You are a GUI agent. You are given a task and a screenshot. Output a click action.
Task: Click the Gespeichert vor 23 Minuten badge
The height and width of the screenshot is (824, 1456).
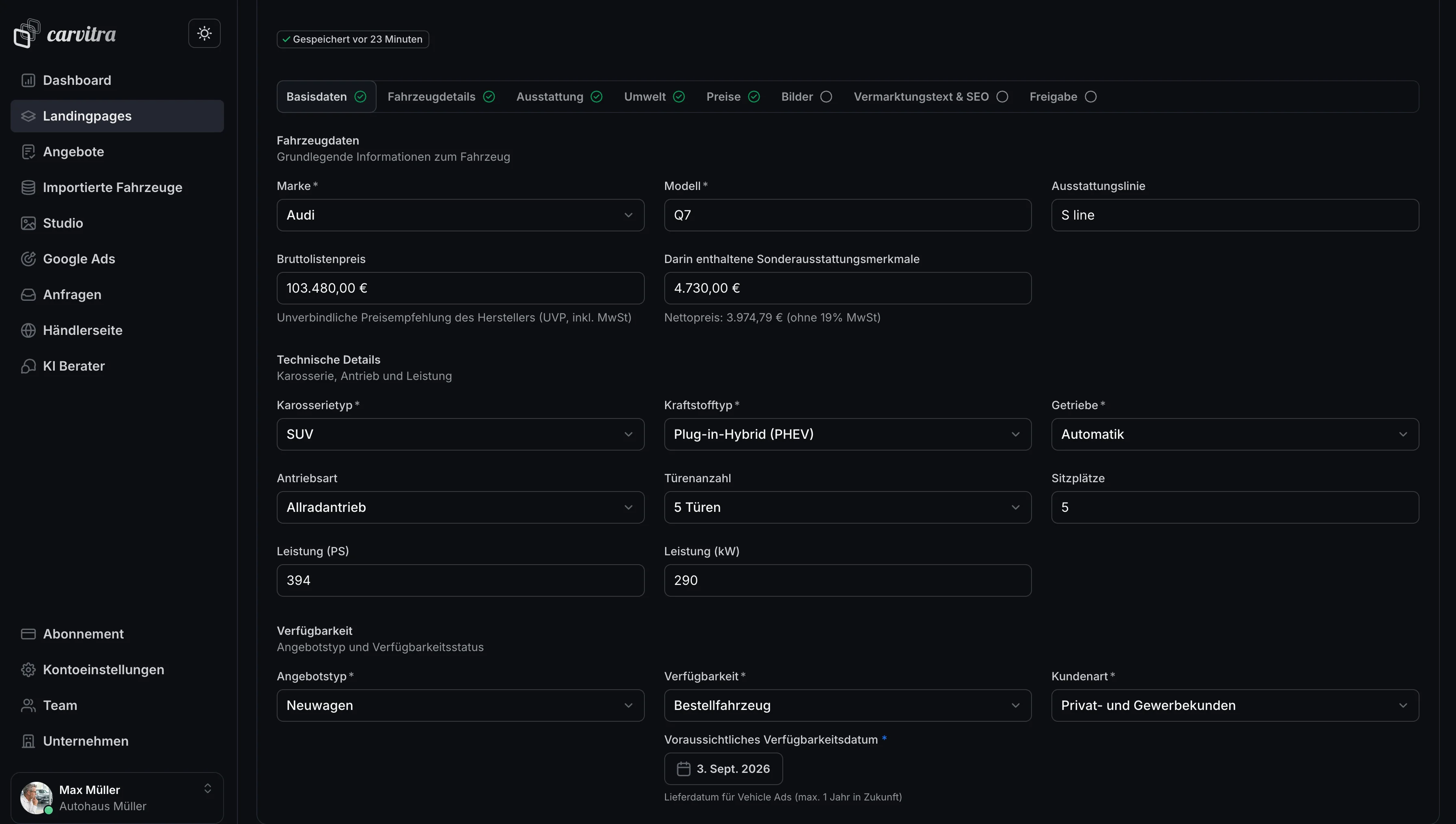tap(352, 39)
